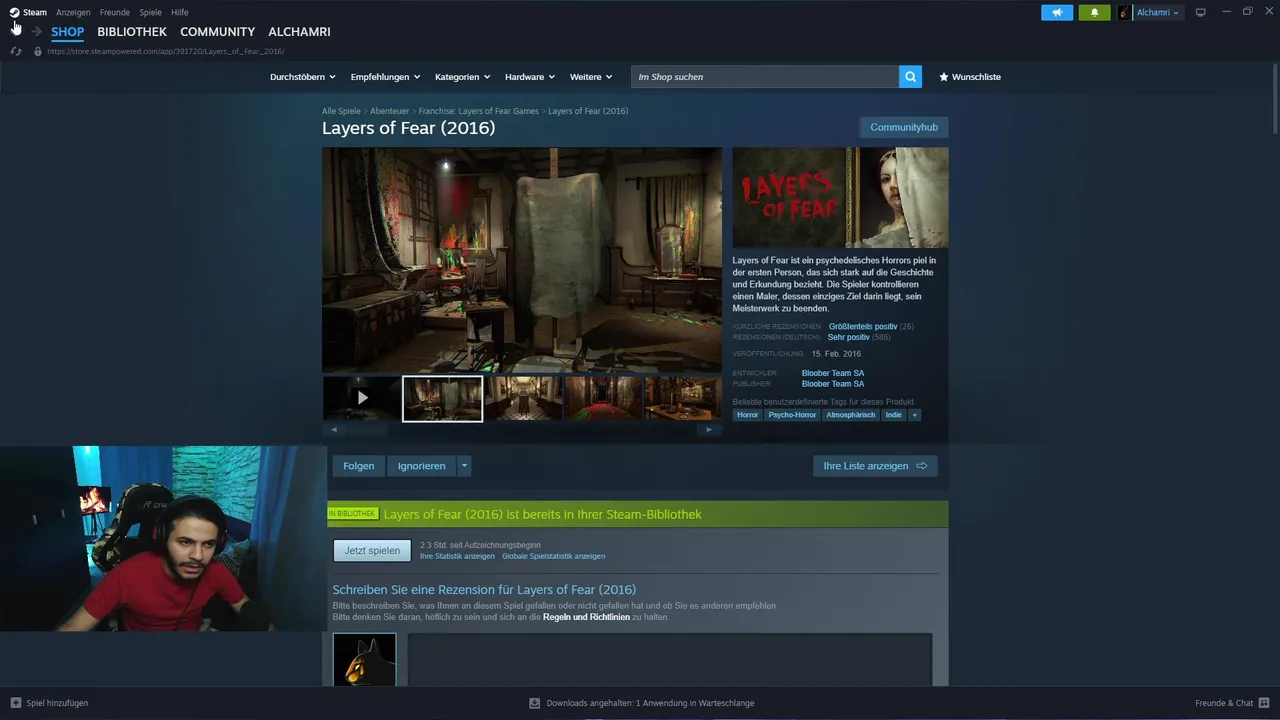The height and width of the screenshot is (720, 1280).
Task: Select the Psycho-Horror tag
Action: (792, 415)
